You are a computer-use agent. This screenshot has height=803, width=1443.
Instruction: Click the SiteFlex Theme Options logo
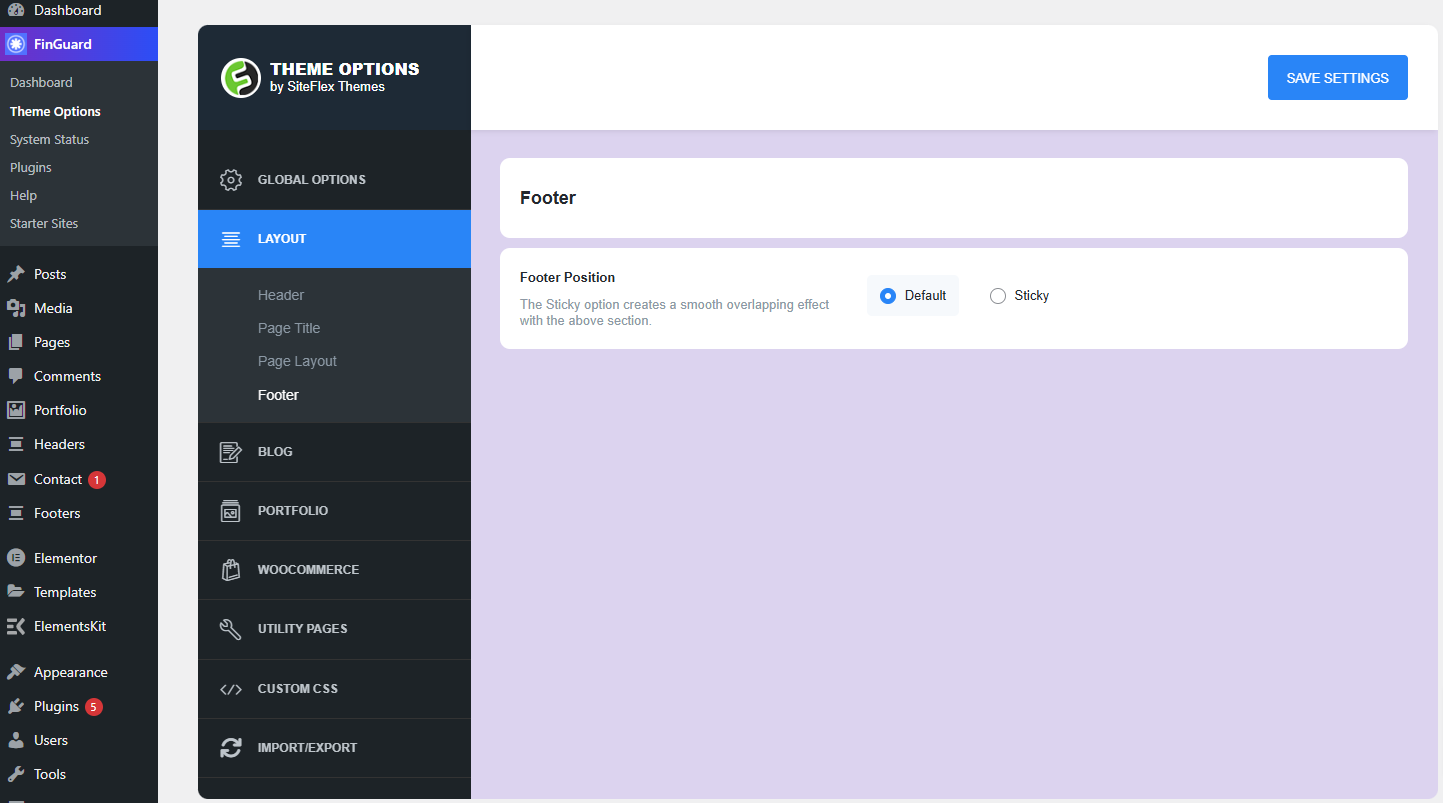pos(241,78)
